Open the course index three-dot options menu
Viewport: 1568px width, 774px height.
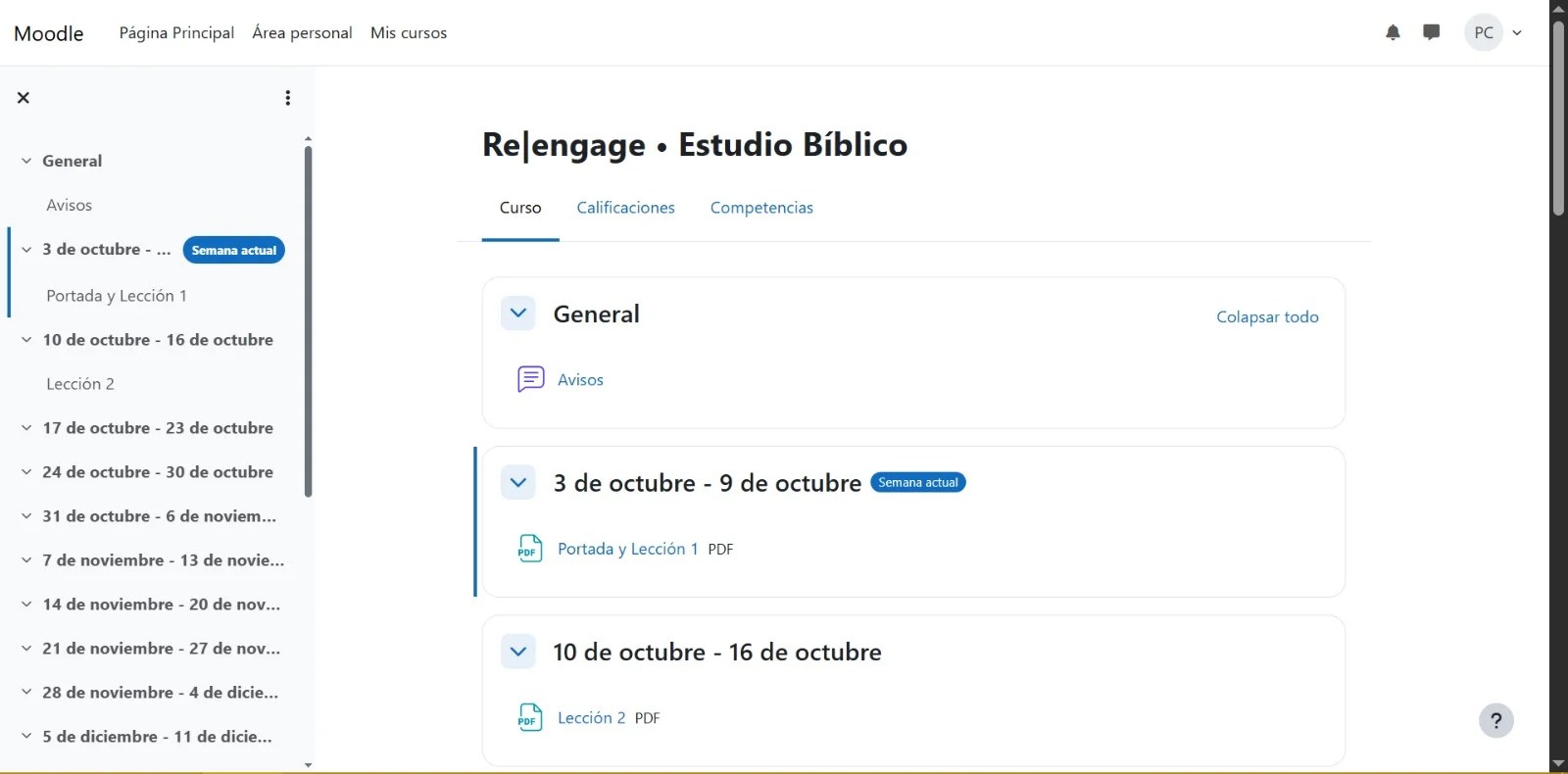[x=287, y=98]
